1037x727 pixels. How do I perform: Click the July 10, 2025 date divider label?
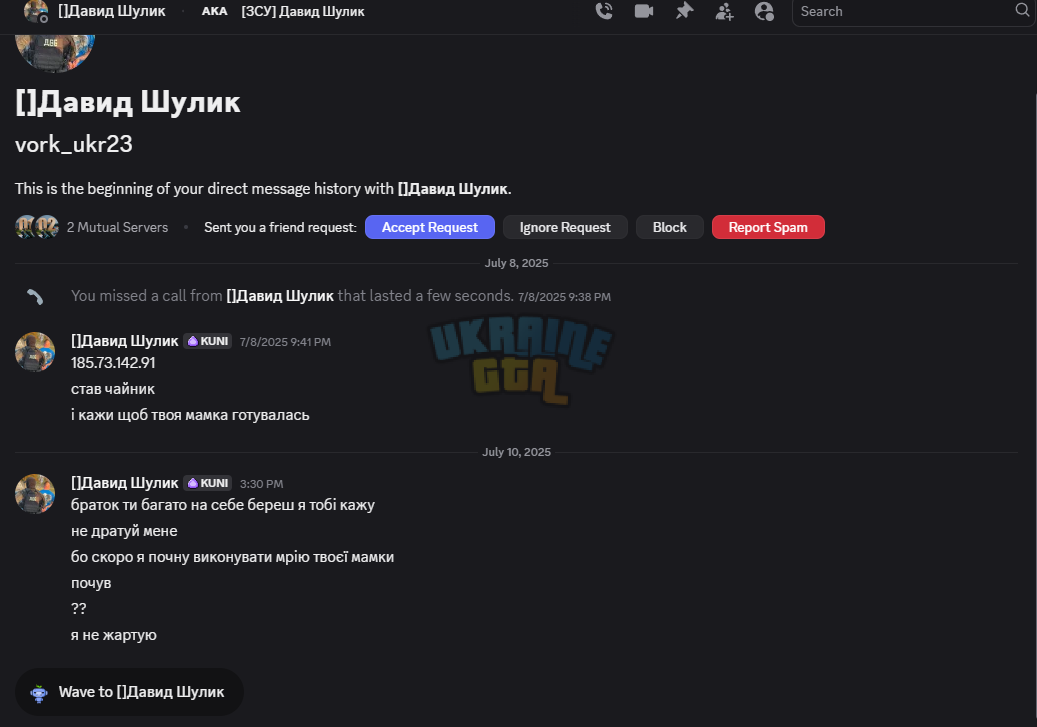[x=517, y=452]
